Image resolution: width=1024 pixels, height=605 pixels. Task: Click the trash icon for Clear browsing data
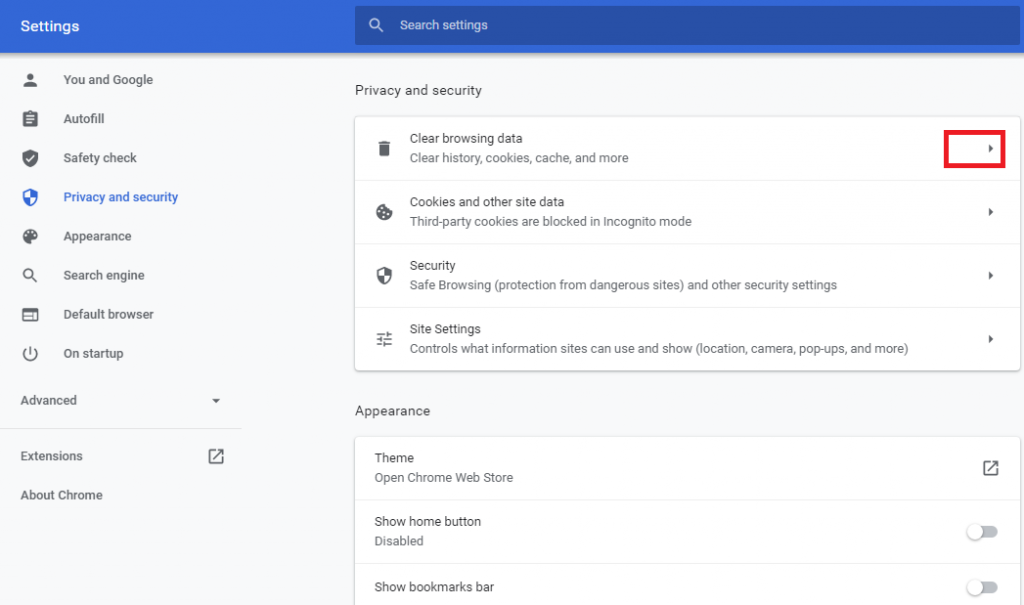[x=384, y=149]
